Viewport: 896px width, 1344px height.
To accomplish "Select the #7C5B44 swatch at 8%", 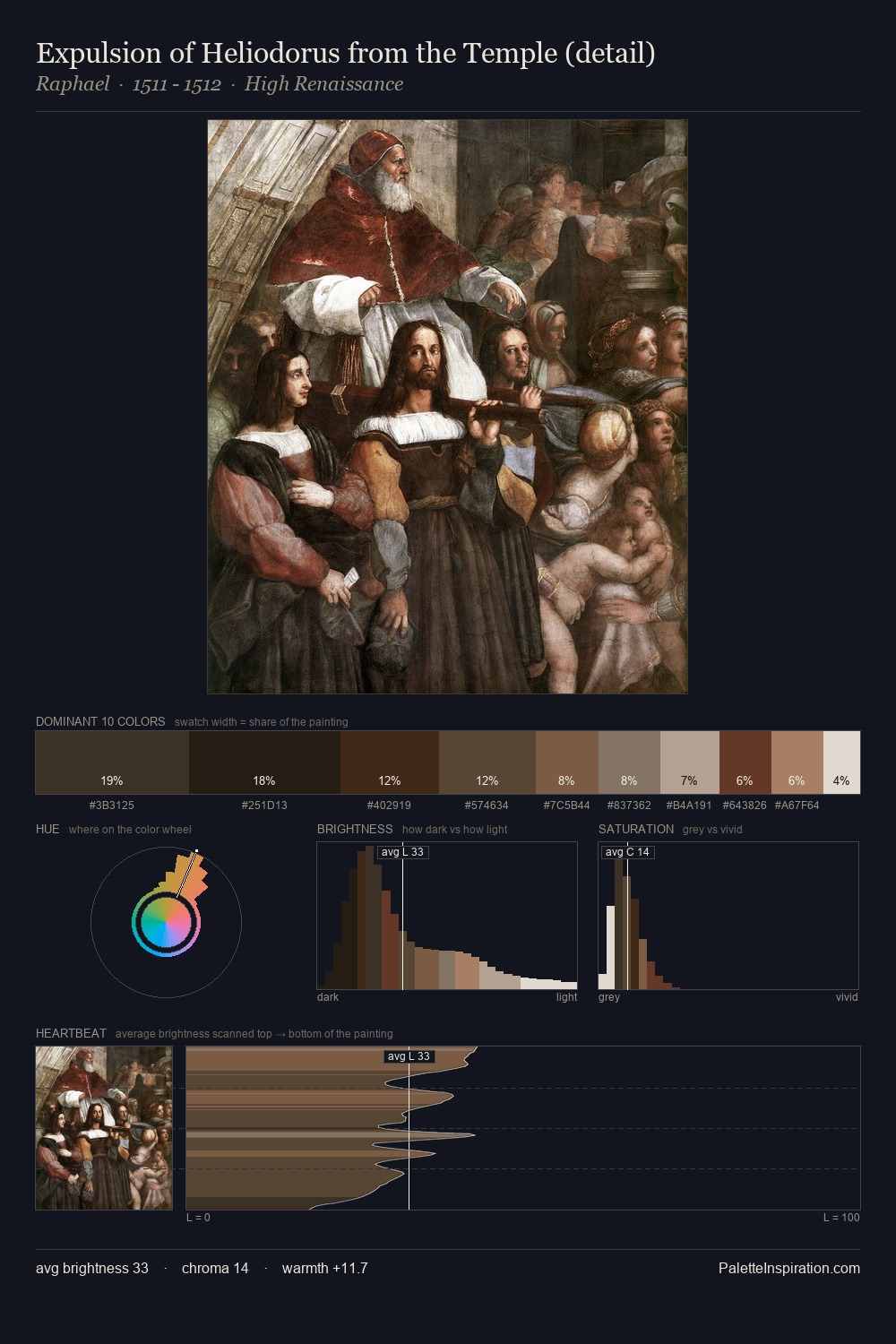I will coord(566,762).
